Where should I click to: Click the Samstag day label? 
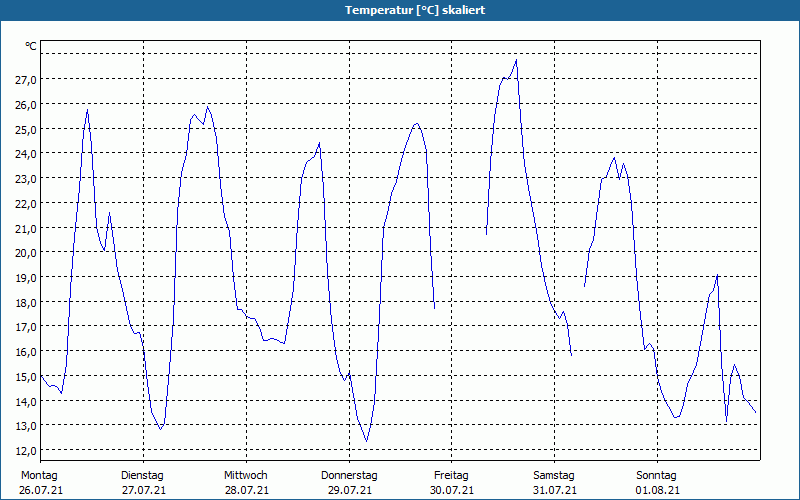point(554,476)
